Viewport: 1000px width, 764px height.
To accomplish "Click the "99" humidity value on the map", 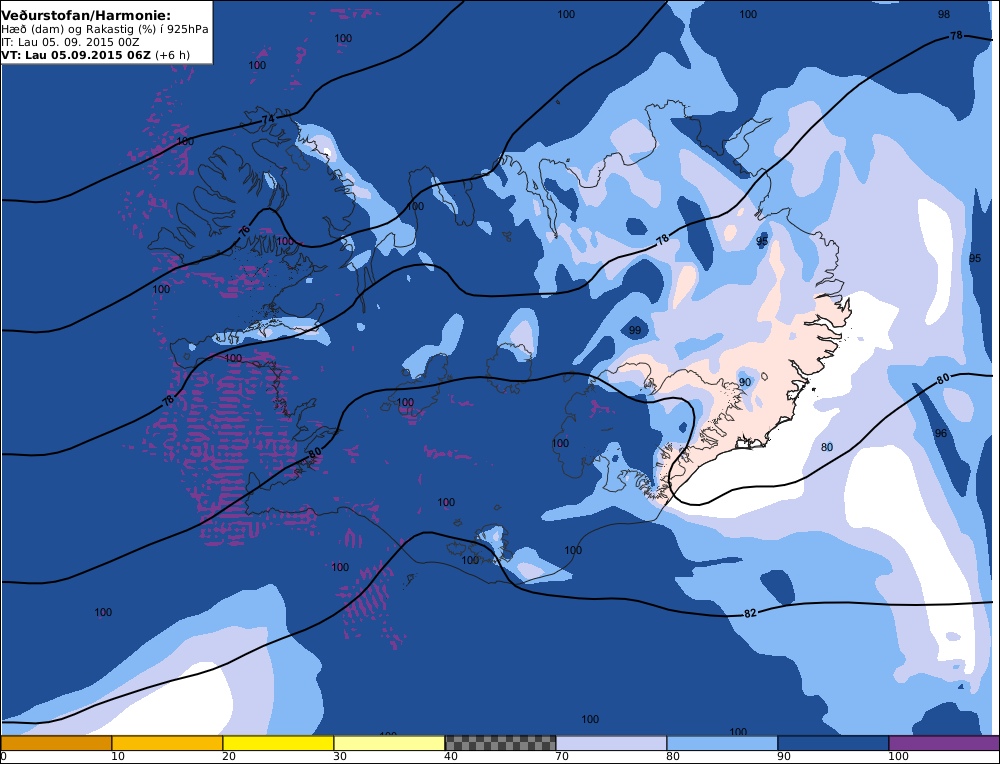I will [x=635, y=330].
